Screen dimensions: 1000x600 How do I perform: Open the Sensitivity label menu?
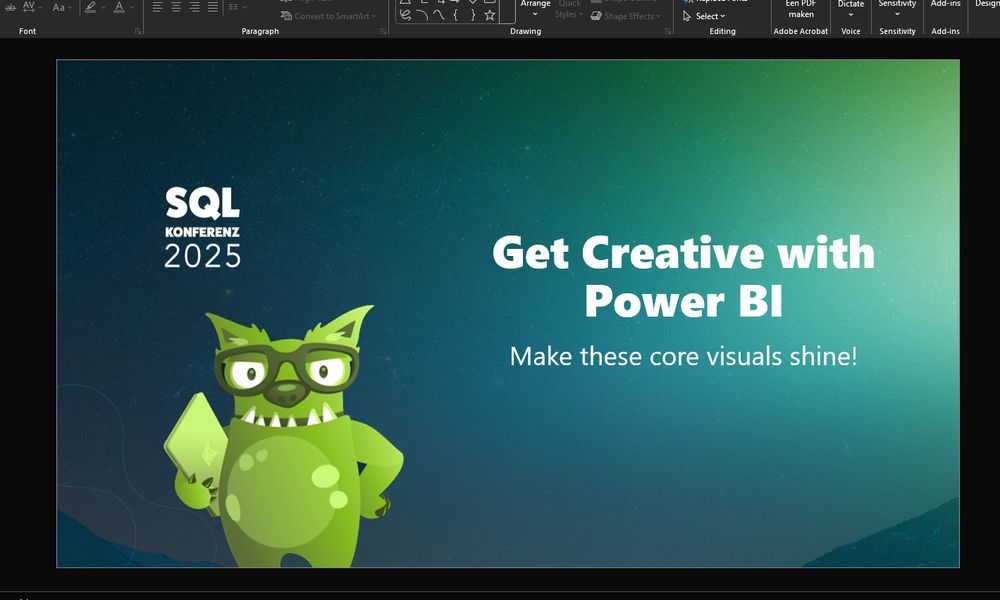(x=897, y=9)
